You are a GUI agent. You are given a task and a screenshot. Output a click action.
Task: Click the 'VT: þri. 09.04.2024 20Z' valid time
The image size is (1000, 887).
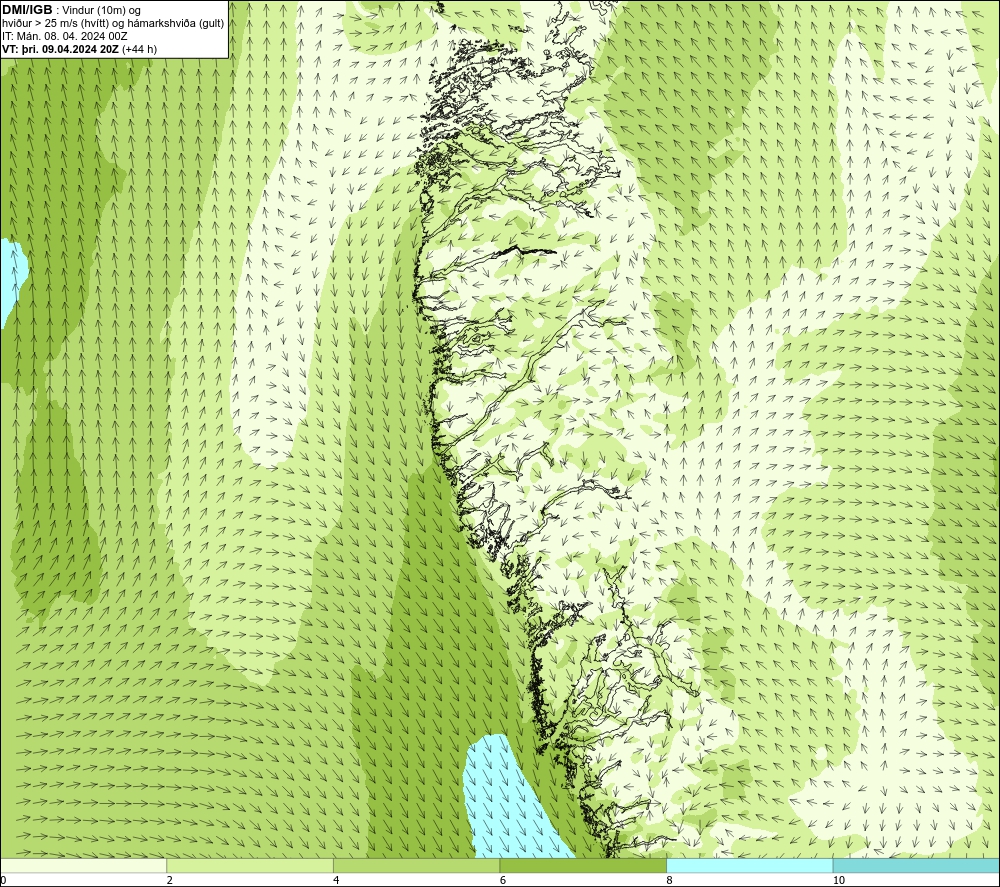tap(61, 49)
